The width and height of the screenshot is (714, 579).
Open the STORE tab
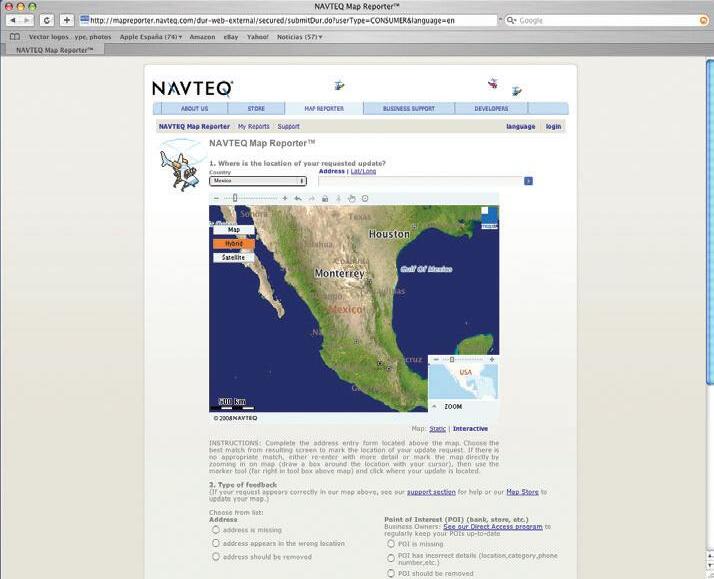tap(256, 109)
